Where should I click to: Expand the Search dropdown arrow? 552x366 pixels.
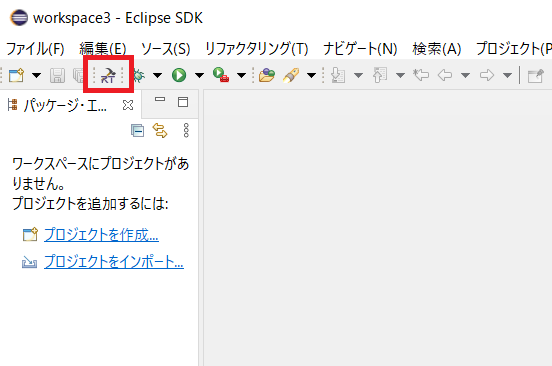[x=311, y=75]
